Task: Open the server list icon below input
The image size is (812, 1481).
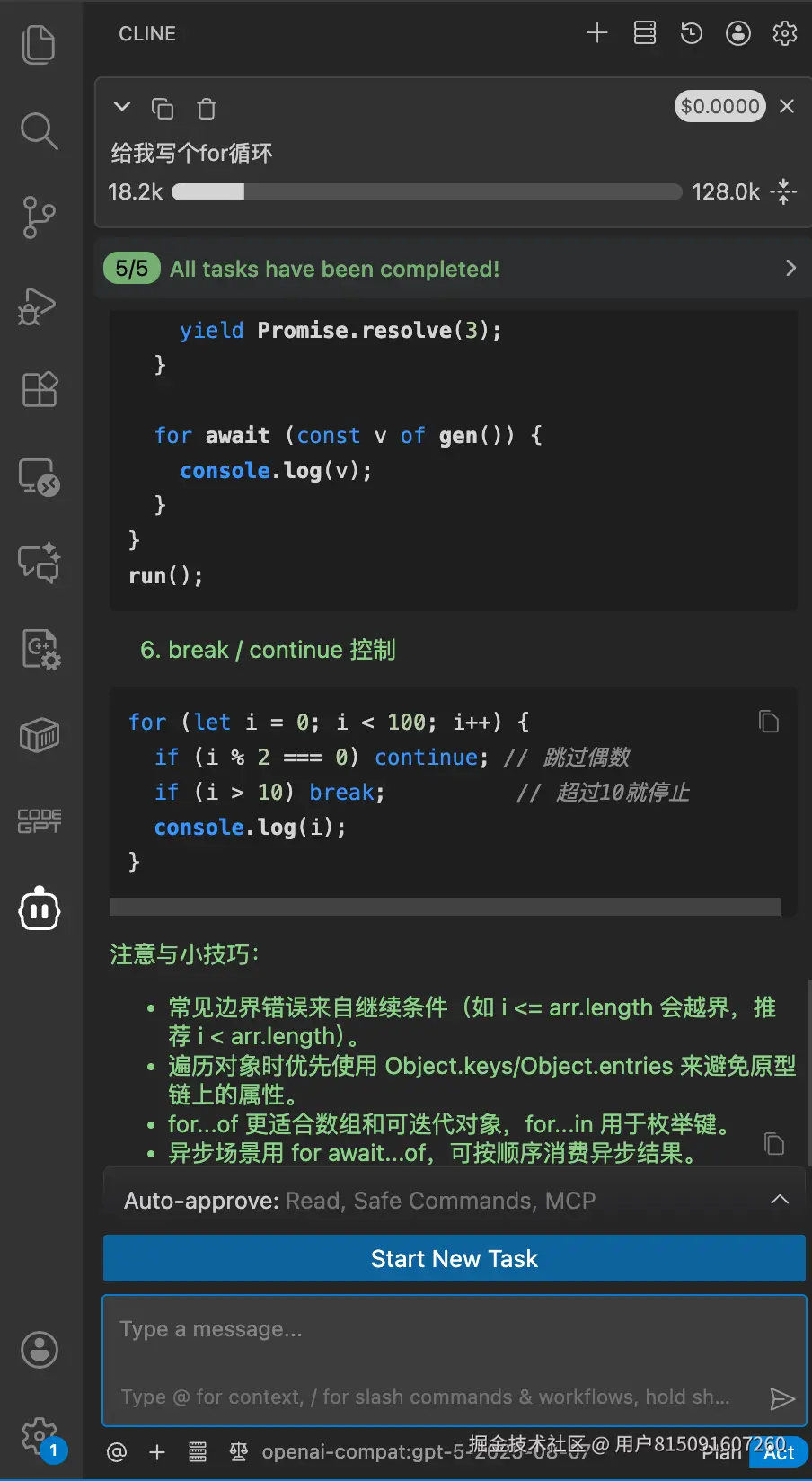Action: point(198,1451)
